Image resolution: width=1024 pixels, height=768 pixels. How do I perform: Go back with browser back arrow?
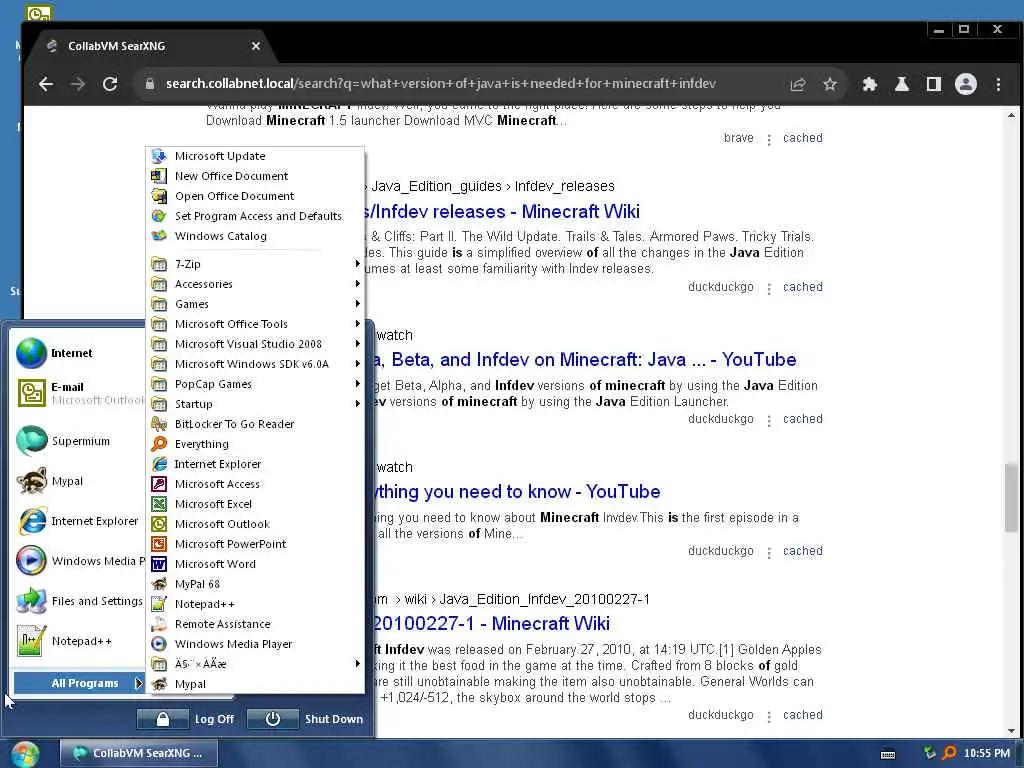coord(46,84)
